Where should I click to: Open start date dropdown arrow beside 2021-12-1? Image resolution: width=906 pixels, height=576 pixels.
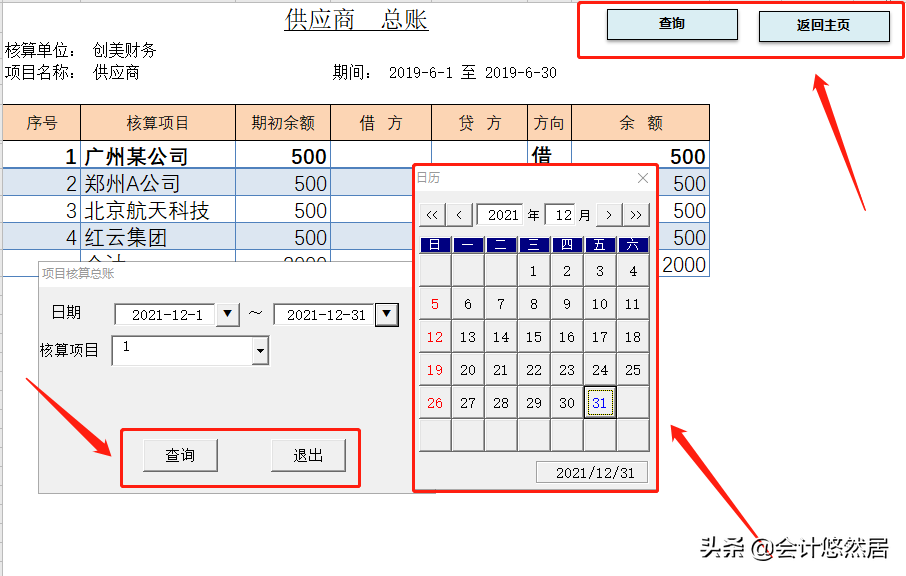click(x=228, y=314)
